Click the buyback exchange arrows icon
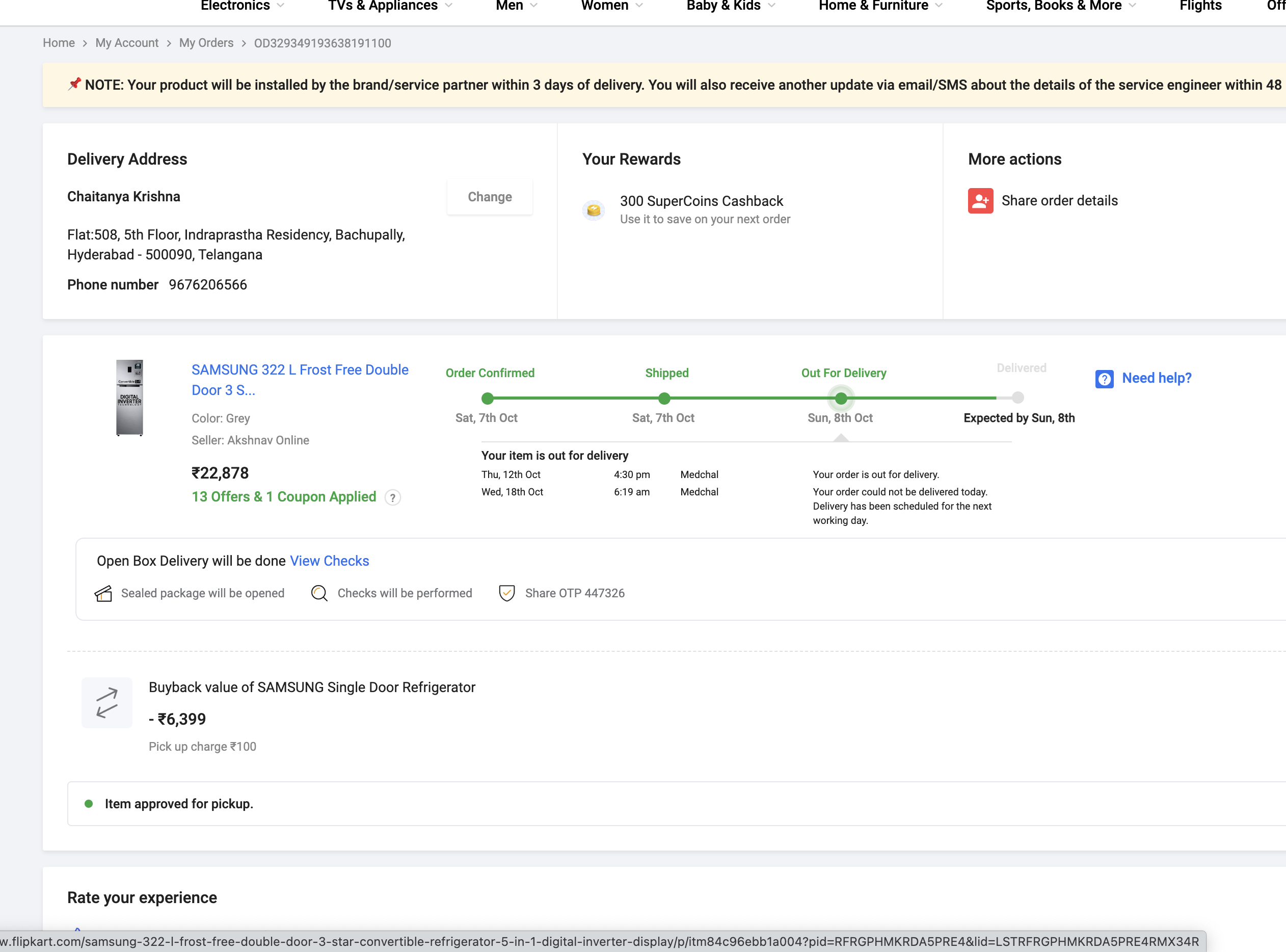This screenshot has width=1286, height=952. pos(107,702)
